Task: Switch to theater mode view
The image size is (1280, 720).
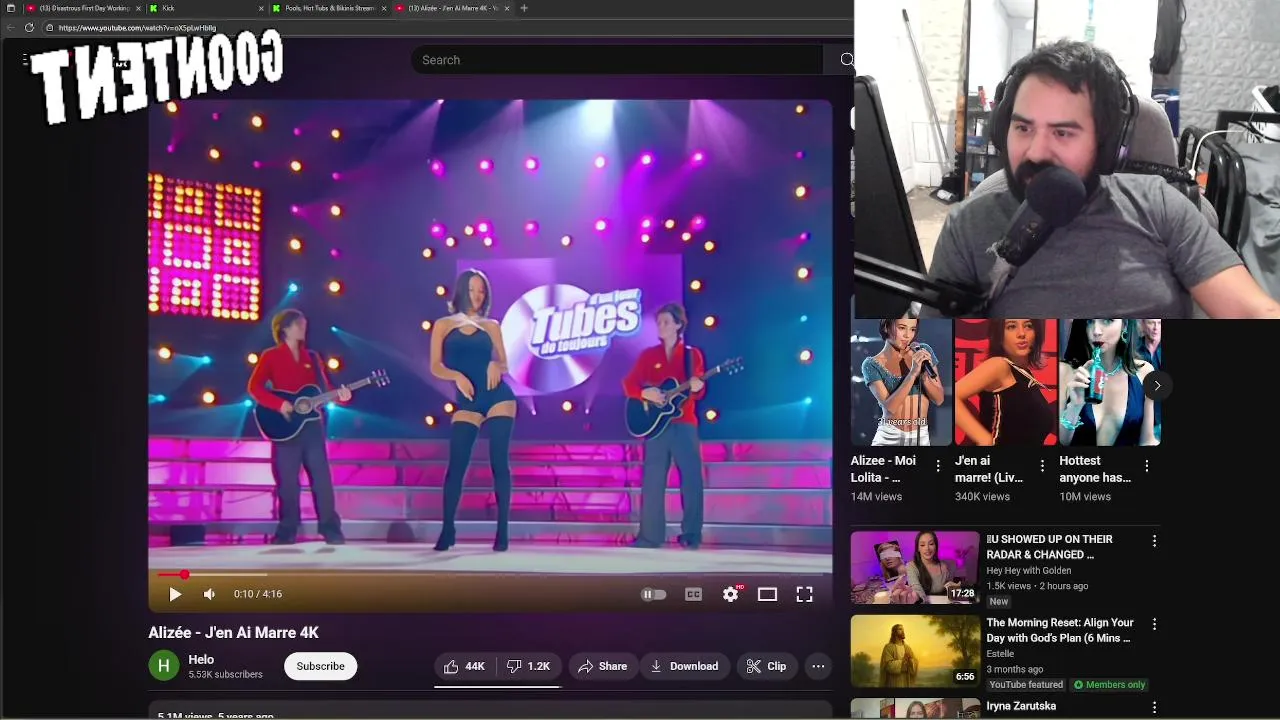Action: (767, 594)
